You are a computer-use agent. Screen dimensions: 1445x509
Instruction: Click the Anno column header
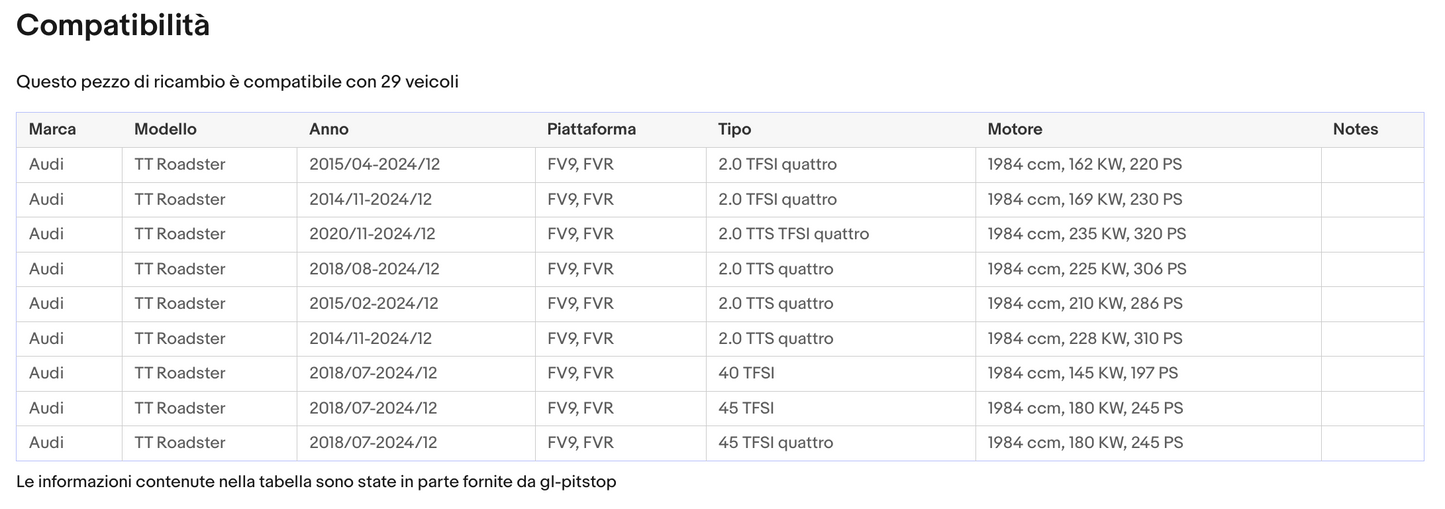pos(329,129)
